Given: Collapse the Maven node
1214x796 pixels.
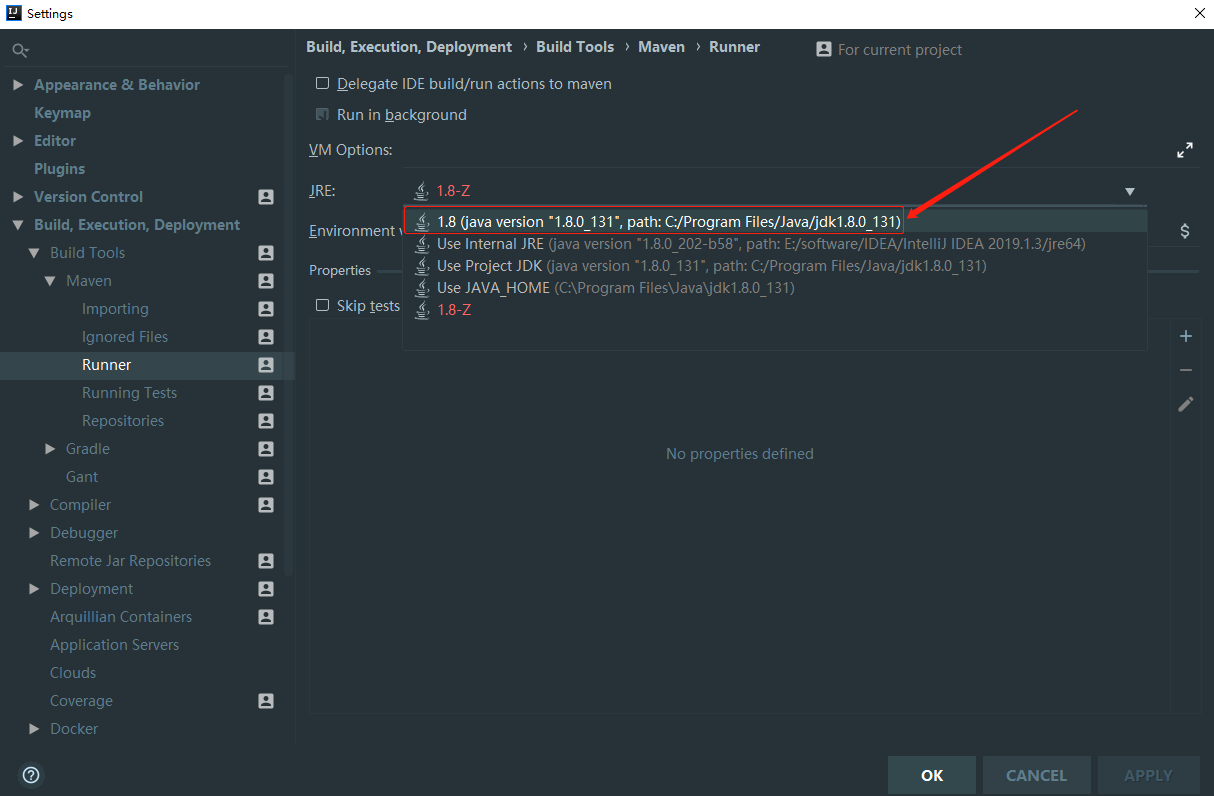Looking at the screenshot, I should 50,281.
